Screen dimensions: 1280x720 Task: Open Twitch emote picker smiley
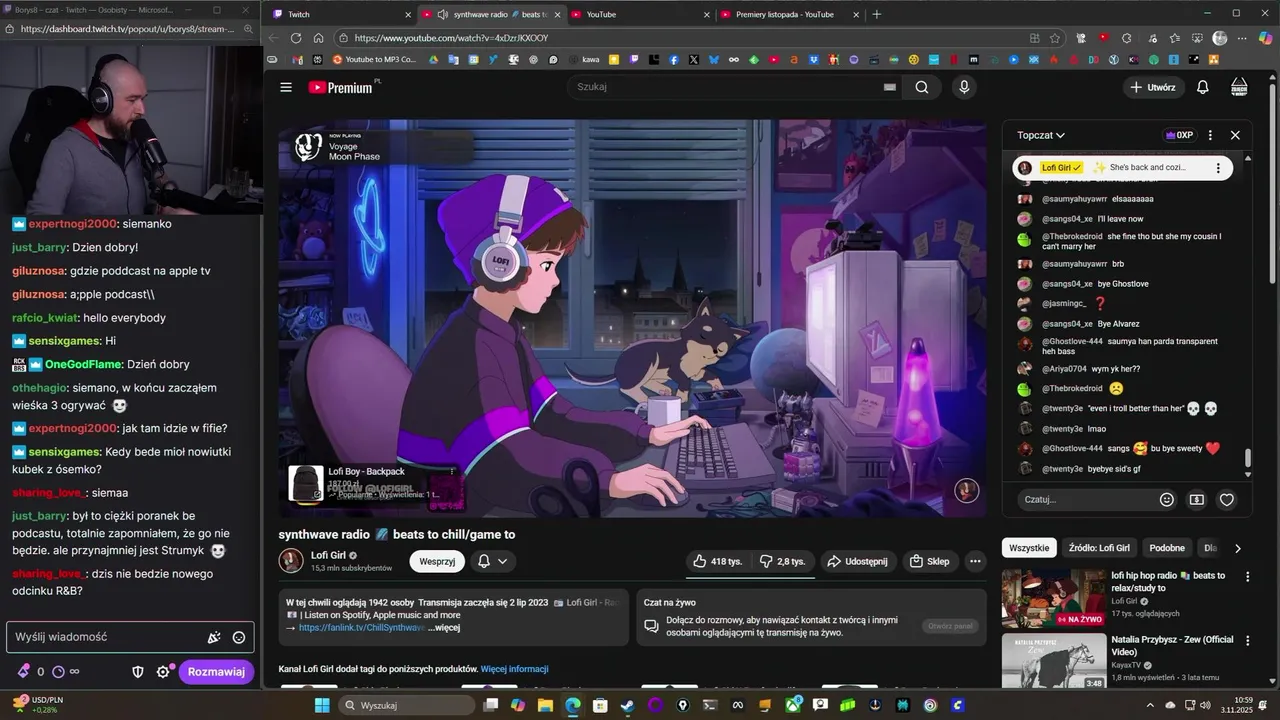tap(239, 637)
